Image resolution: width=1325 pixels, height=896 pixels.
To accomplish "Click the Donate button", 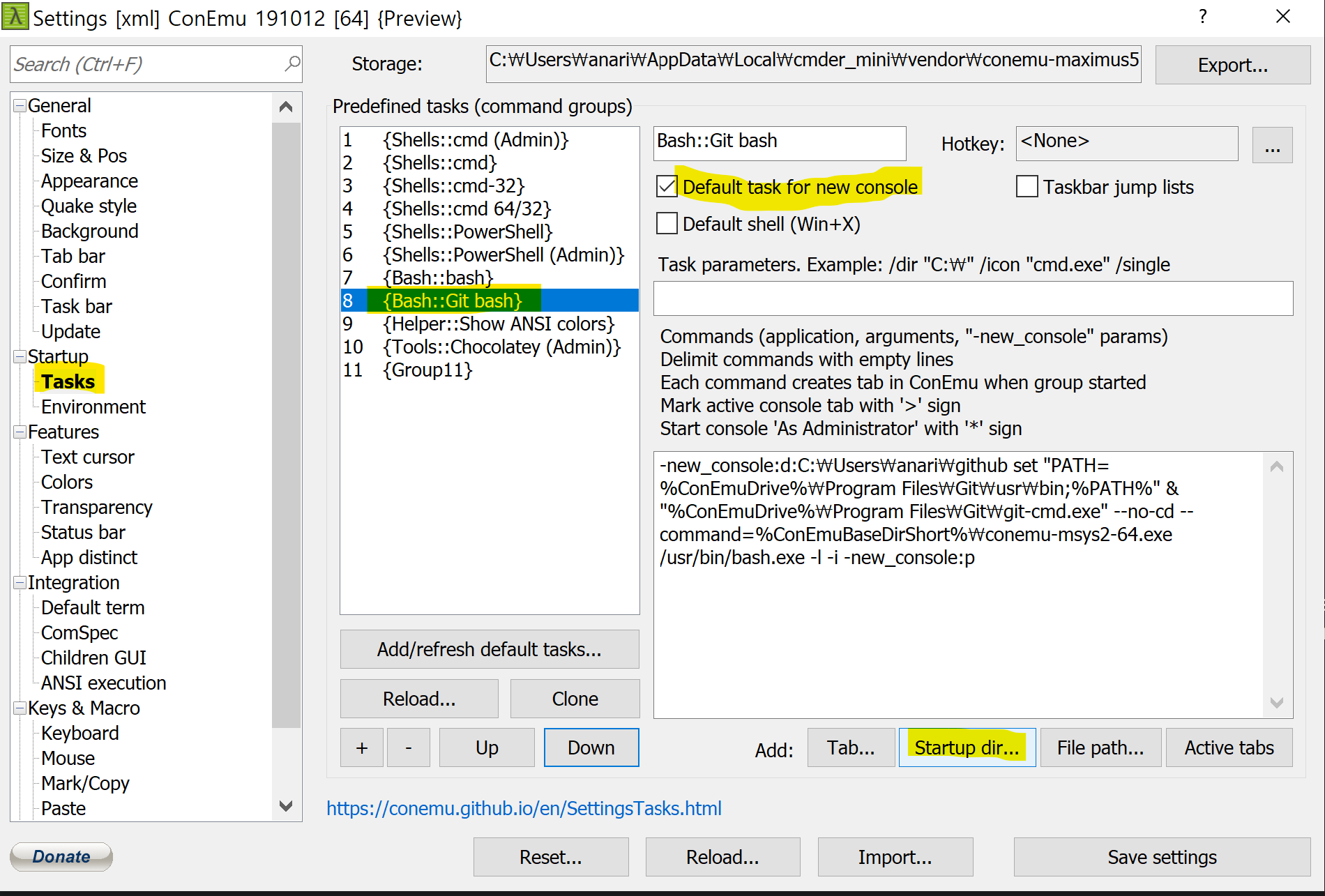I will (x=61, y=856).
